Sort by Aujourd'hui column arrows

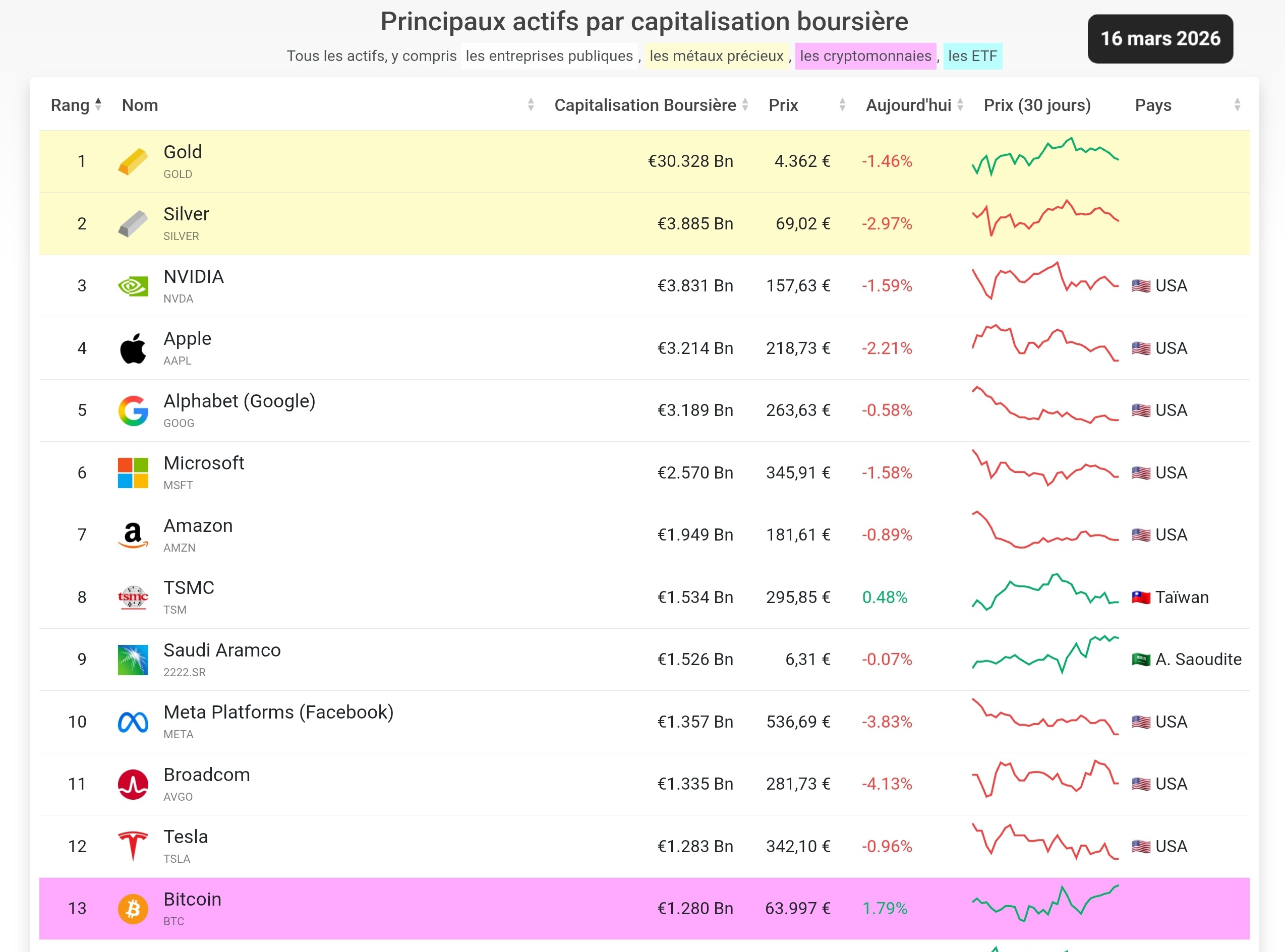[960, 105]
